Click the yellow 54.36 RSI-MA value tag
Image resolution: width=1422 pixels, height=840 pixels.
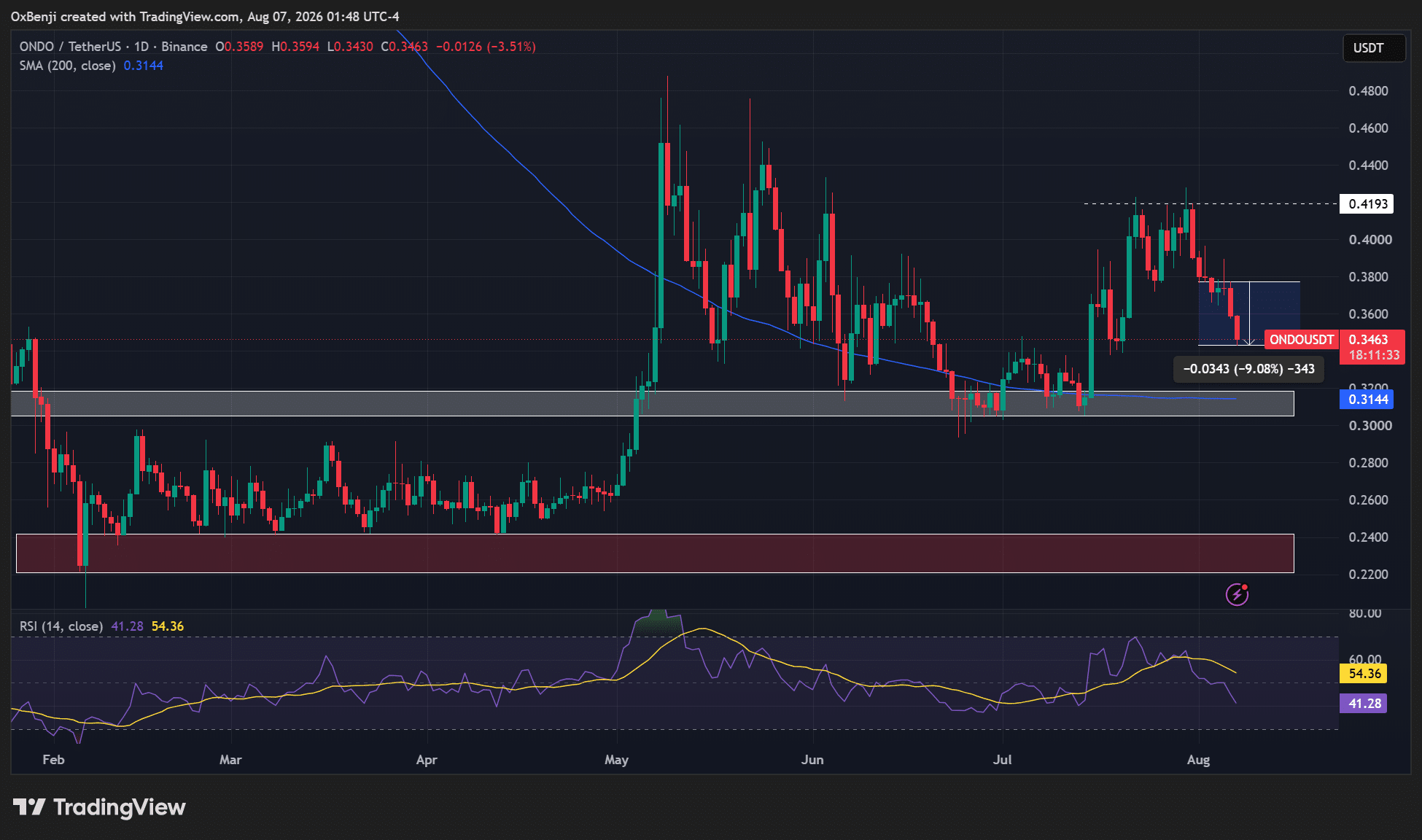[1364, 673]
